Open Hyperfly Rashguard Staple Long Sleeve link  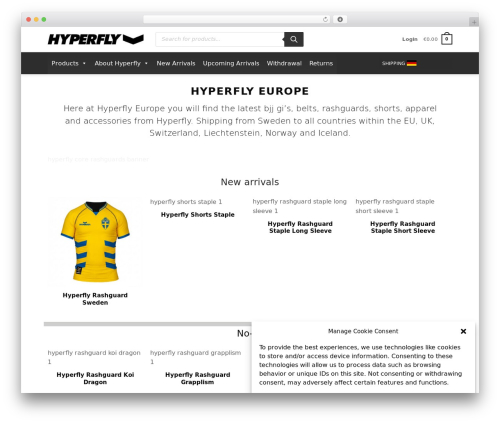[x=300, y=227]
